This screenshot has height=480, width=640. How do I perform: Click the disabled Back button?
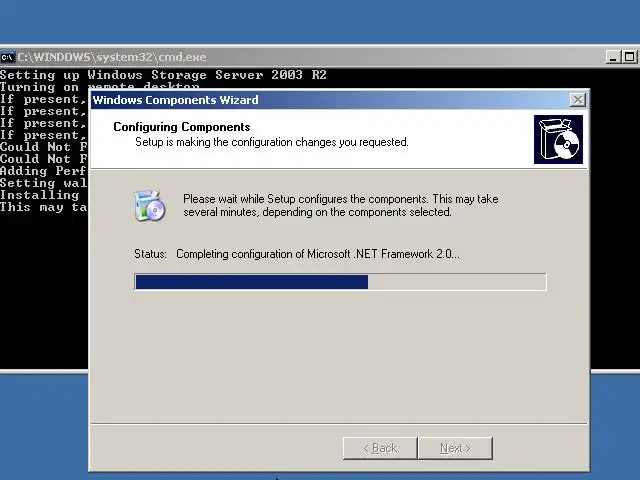[x=380, y=448]
